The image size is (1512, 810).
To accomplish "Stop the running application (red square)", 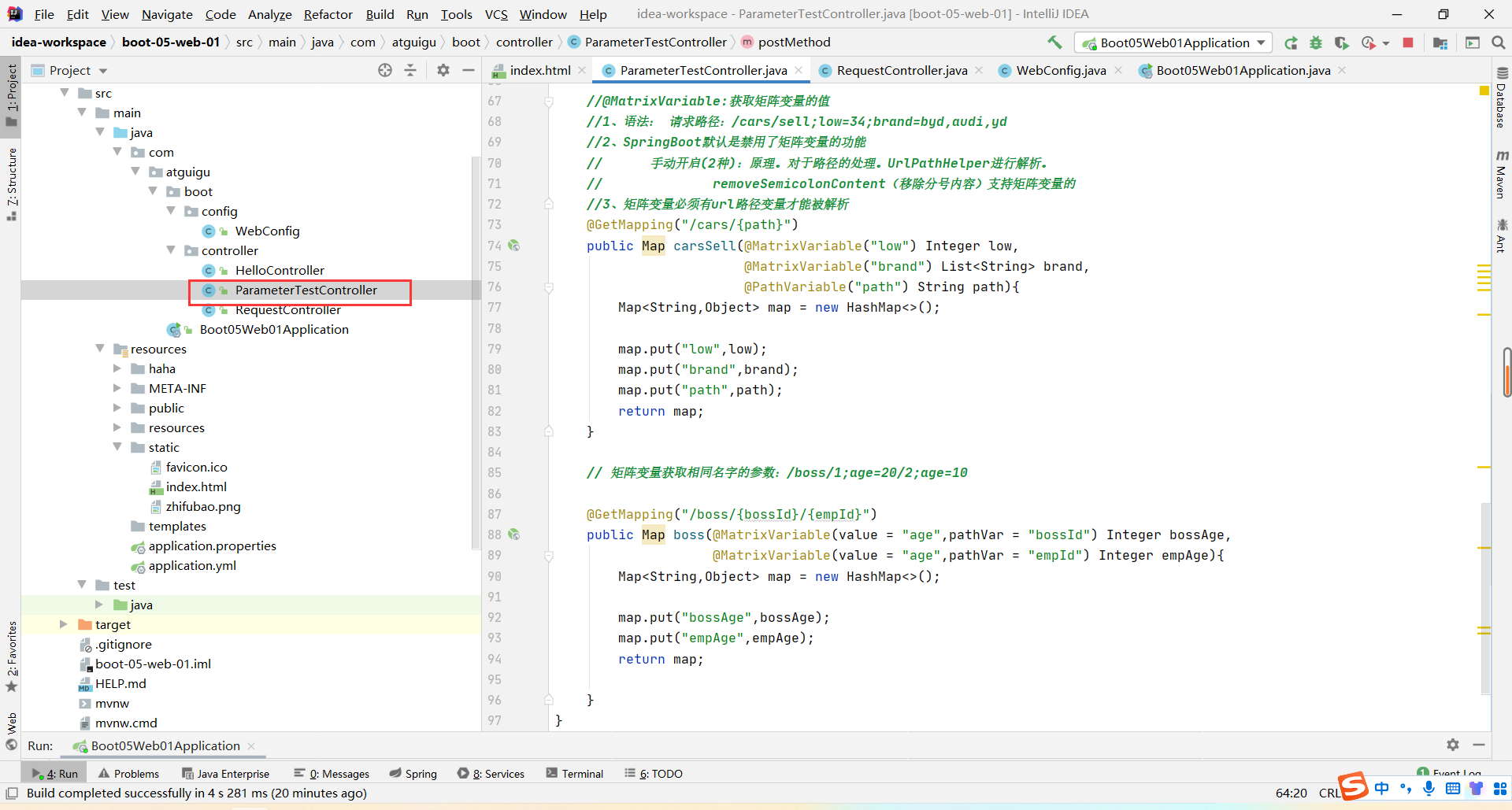I will 1408,43.
